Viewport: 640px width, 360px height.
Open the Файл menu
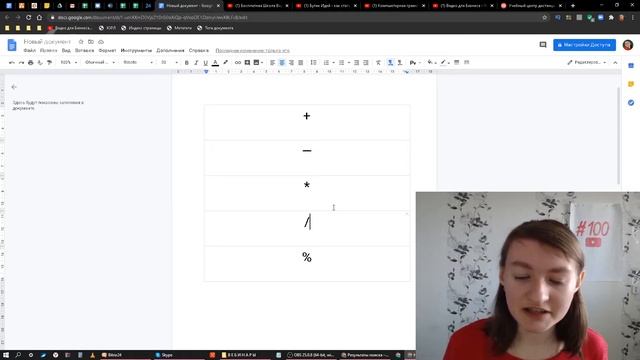(29, 51)
